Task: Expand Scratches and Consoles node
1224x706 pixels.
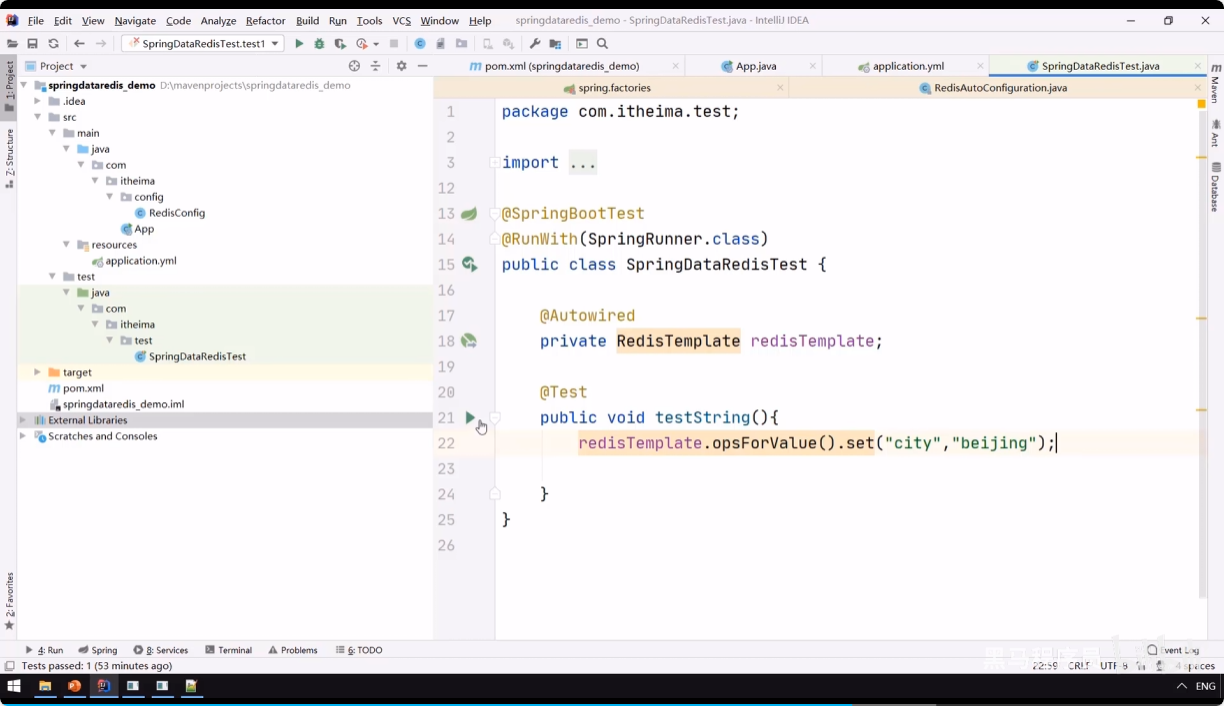Action: click(x=23, y=436)
